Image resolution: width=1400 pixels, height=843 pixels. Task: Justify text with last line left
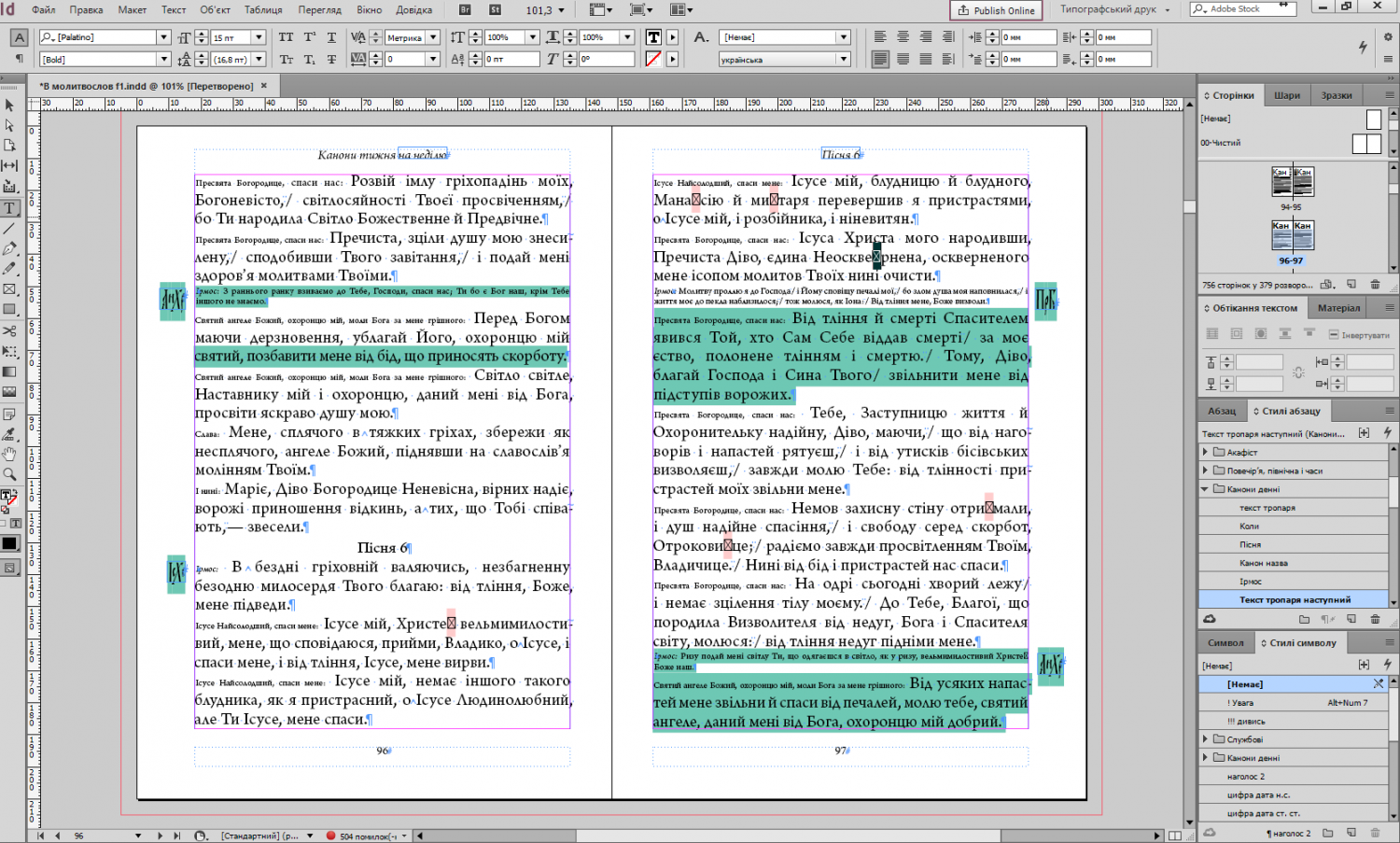pyautogui.click(x=880, y=59)
